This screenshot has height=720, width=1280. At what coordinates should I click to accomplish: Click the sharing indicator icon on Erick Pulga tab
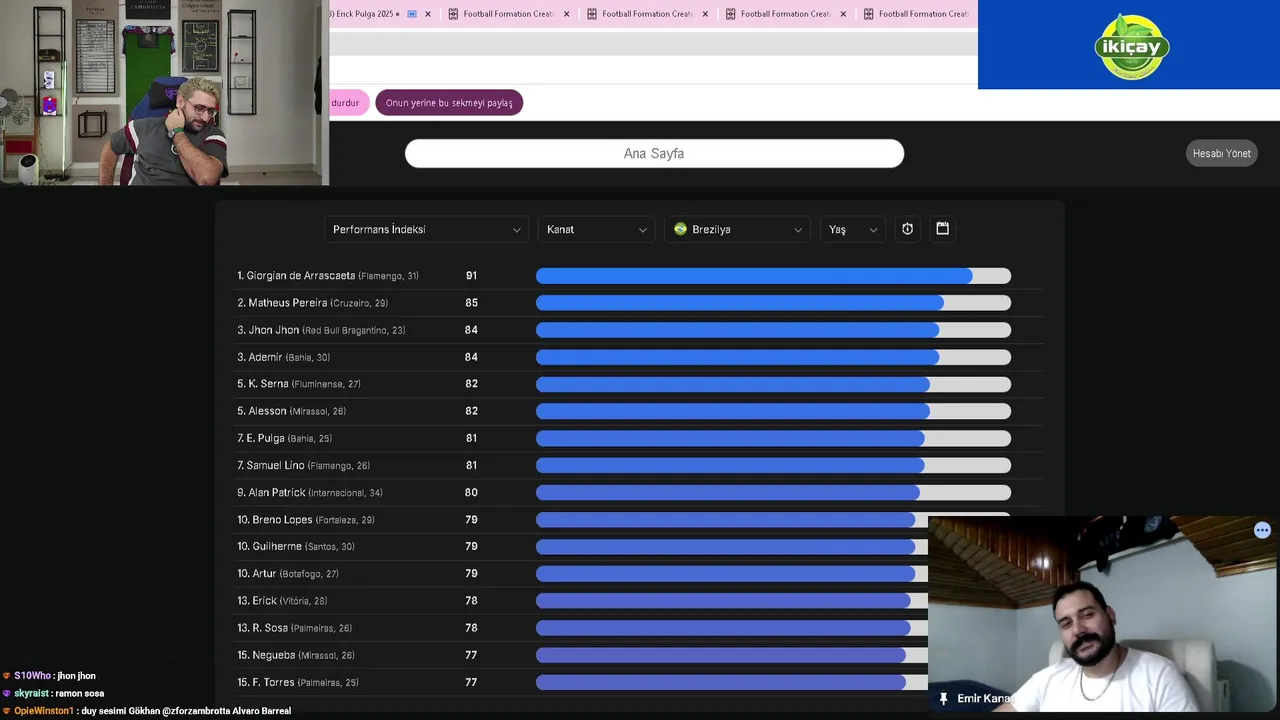[x=412, y=14]
